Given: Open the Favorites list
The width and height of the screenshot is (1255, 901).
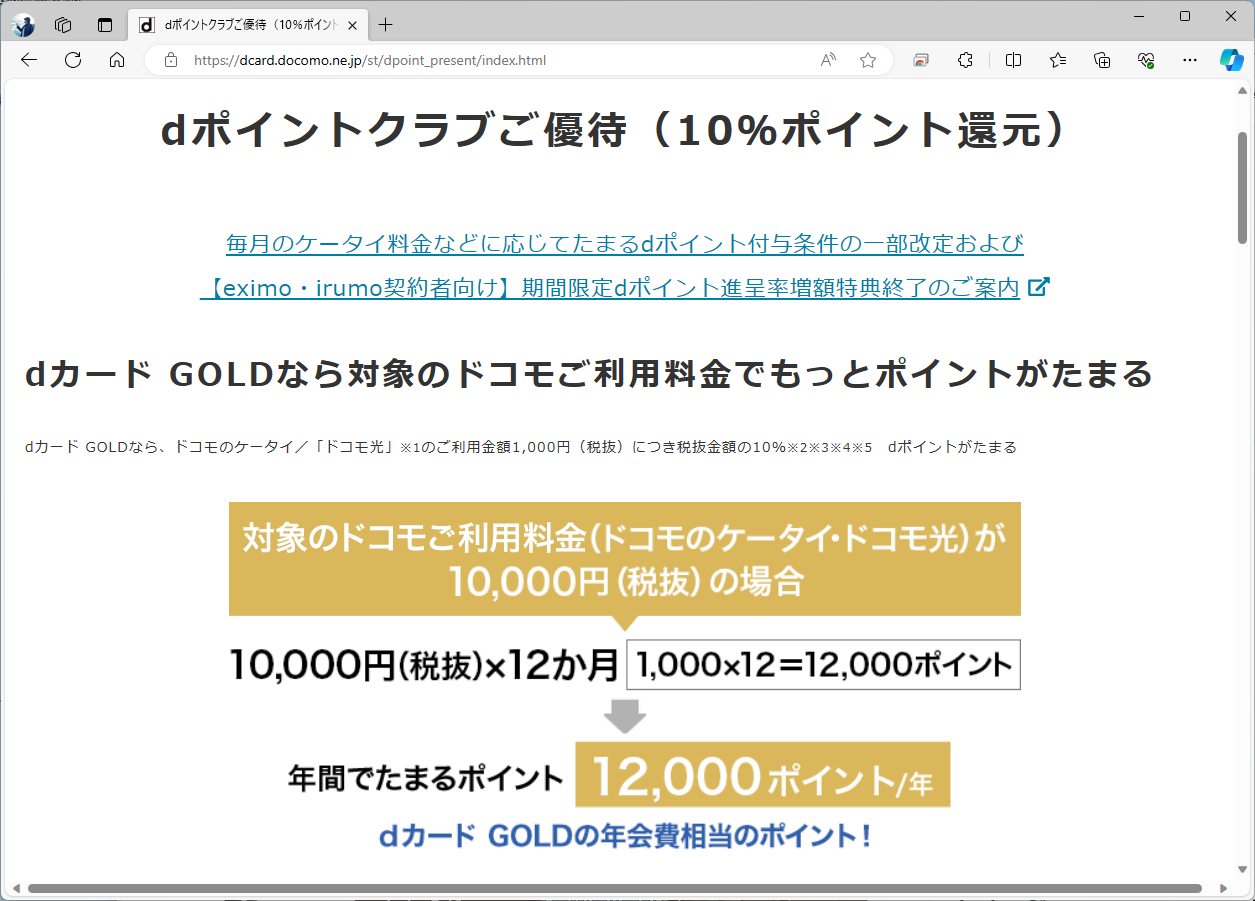Looking at the screenshot, I should 1057,60.
